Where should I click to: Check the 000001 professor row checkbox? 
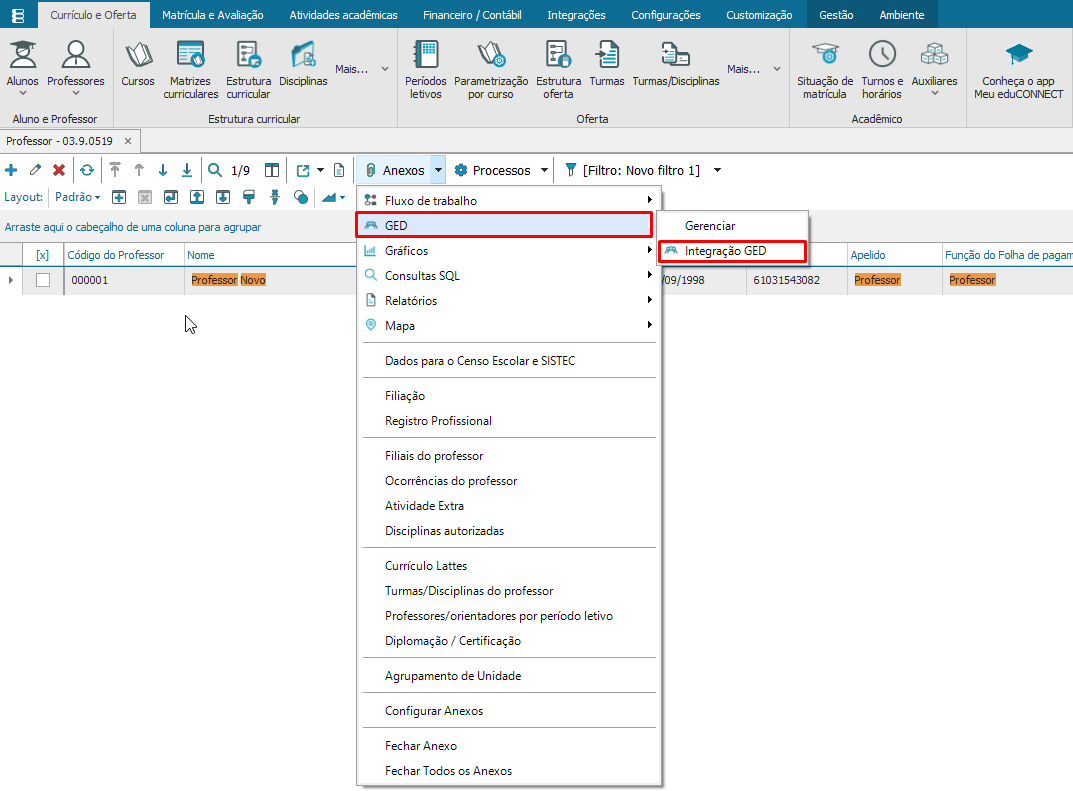point(43,280)
